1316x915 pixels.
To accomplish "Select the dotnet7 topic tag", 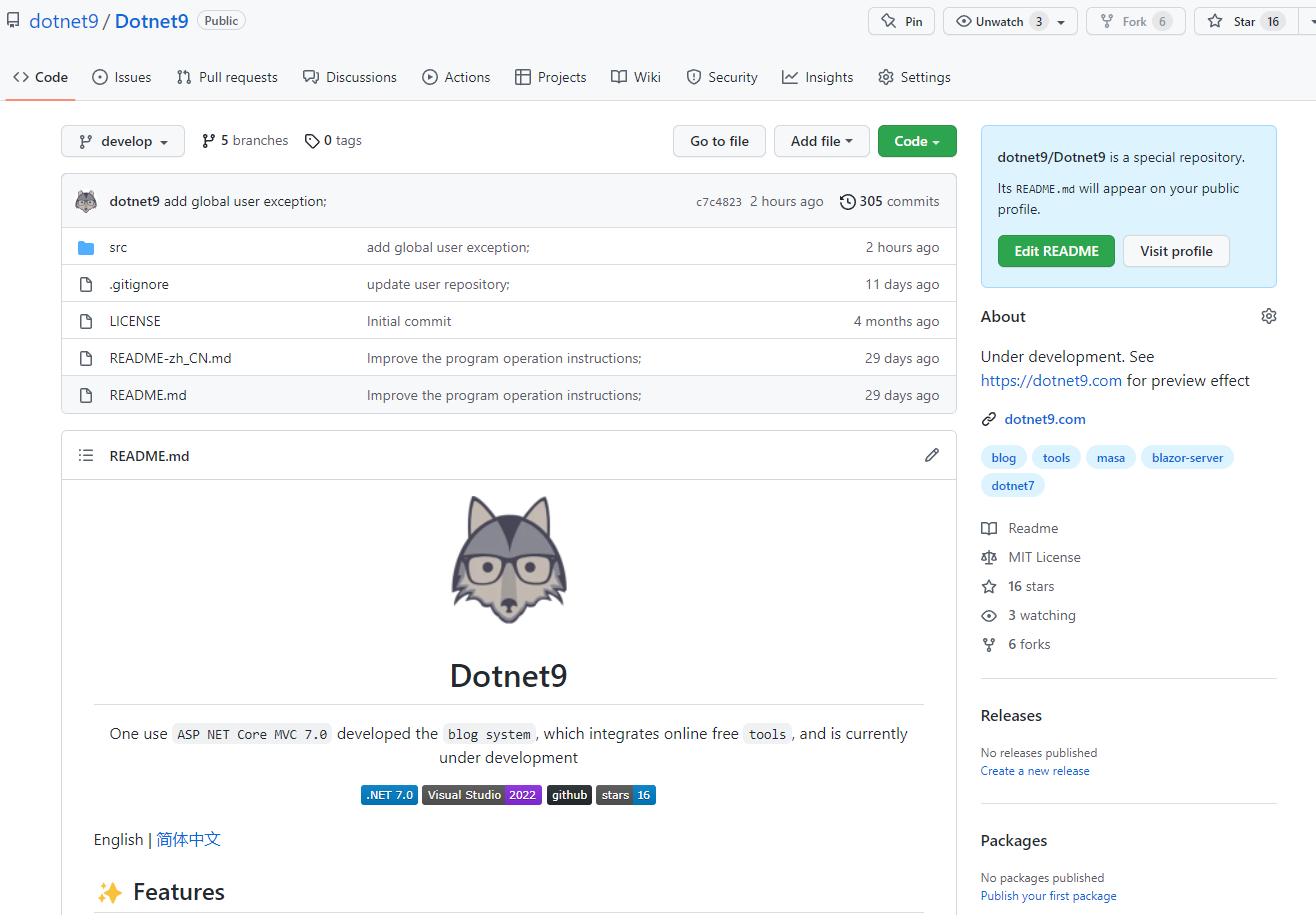I will point(1013,485).
